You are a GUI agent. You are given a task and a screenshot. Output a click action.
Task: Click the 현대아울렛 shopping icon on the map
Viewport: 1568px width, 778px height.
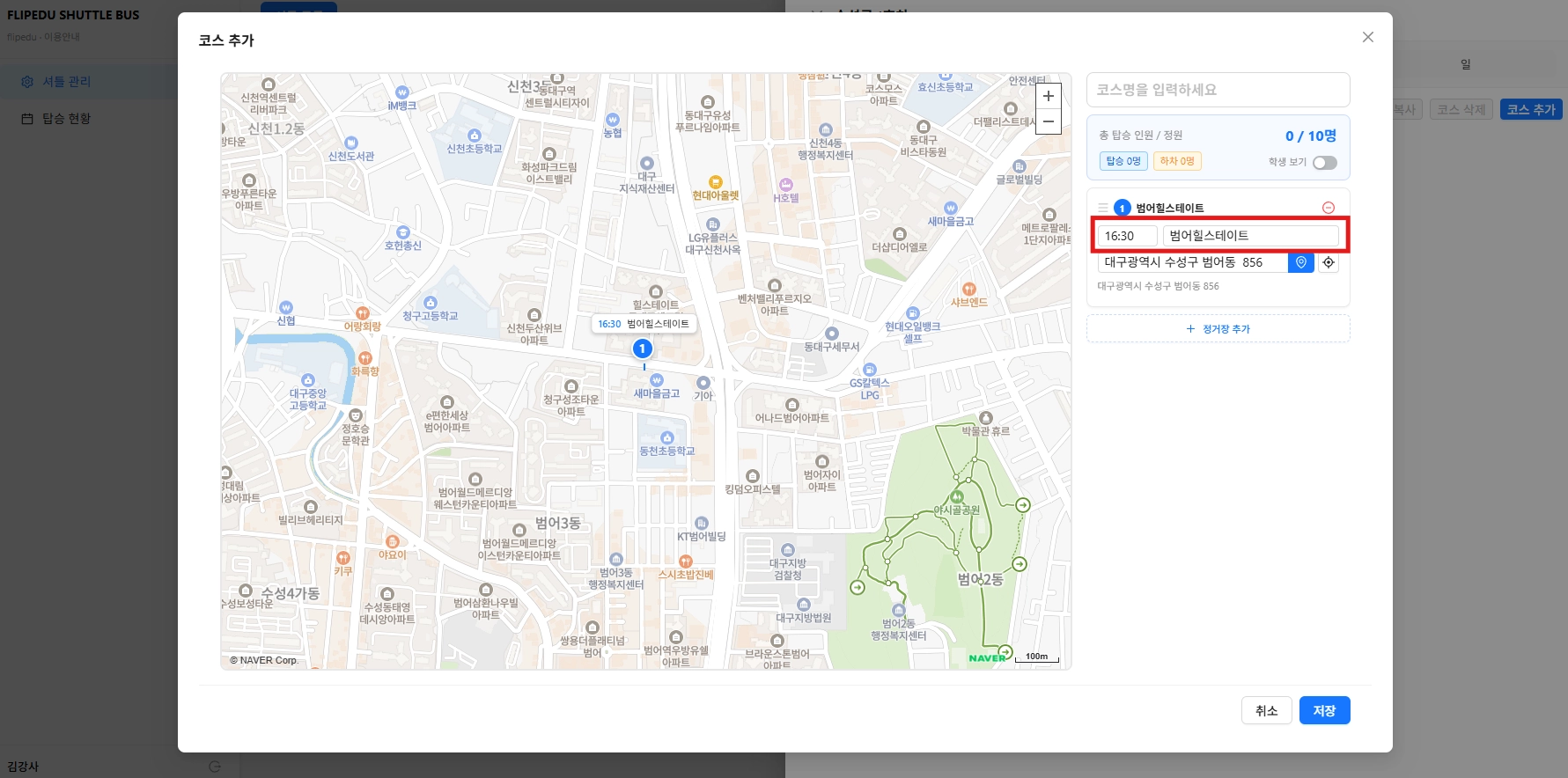716,182
